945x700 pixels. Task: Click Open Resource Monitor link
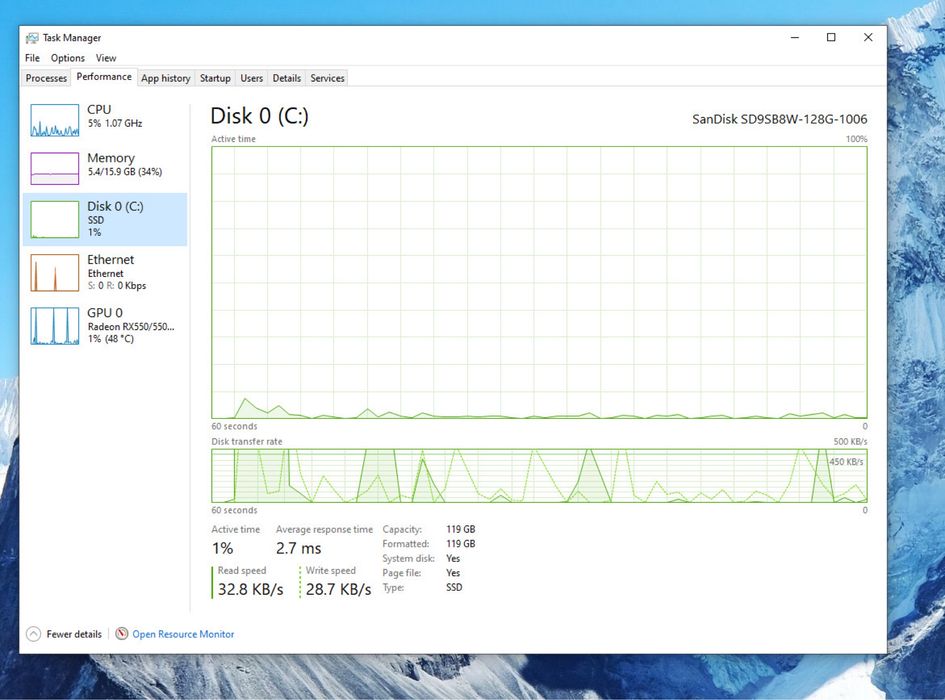coord(183,634)
